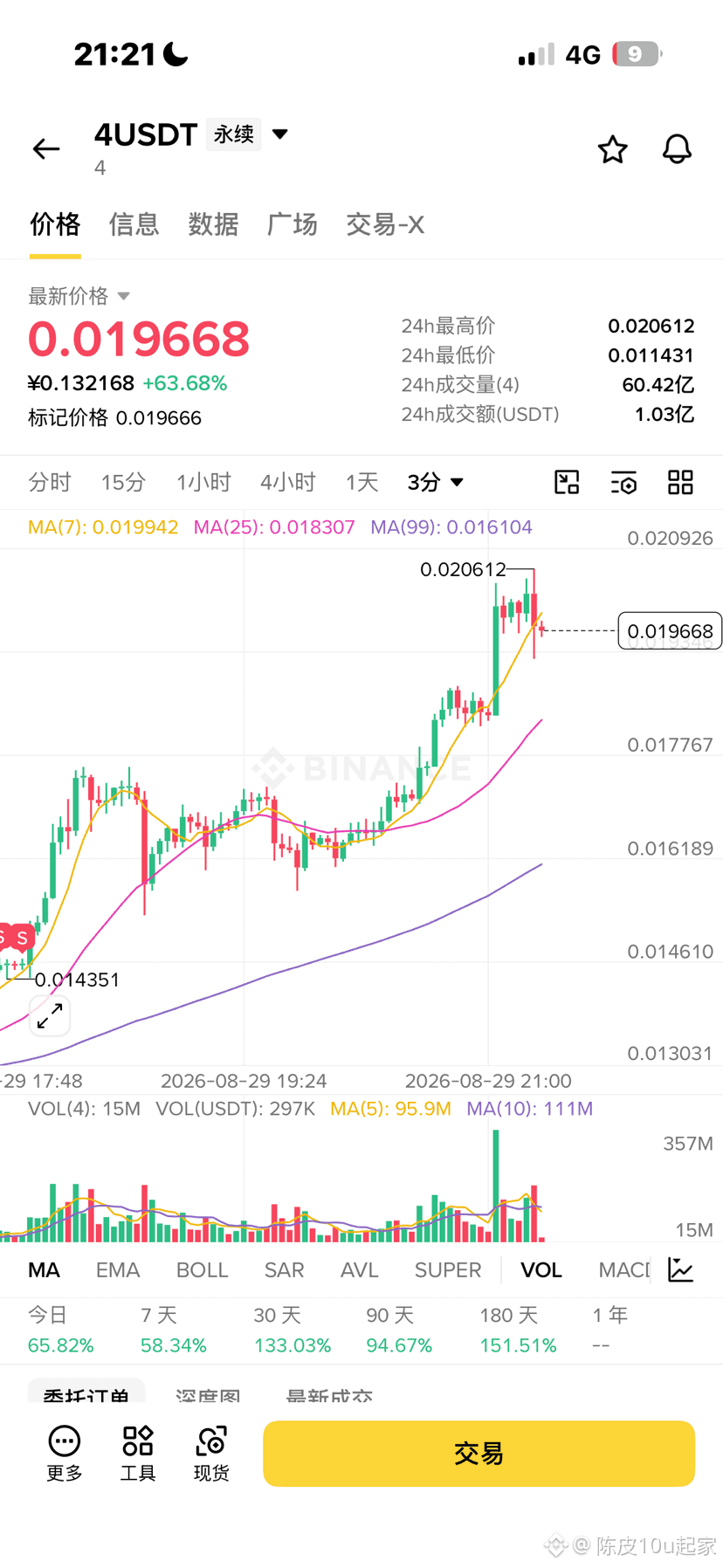Tap the 4USDT symbol title
Viewport: 723px width, 1568px height.
coord(146,135)
